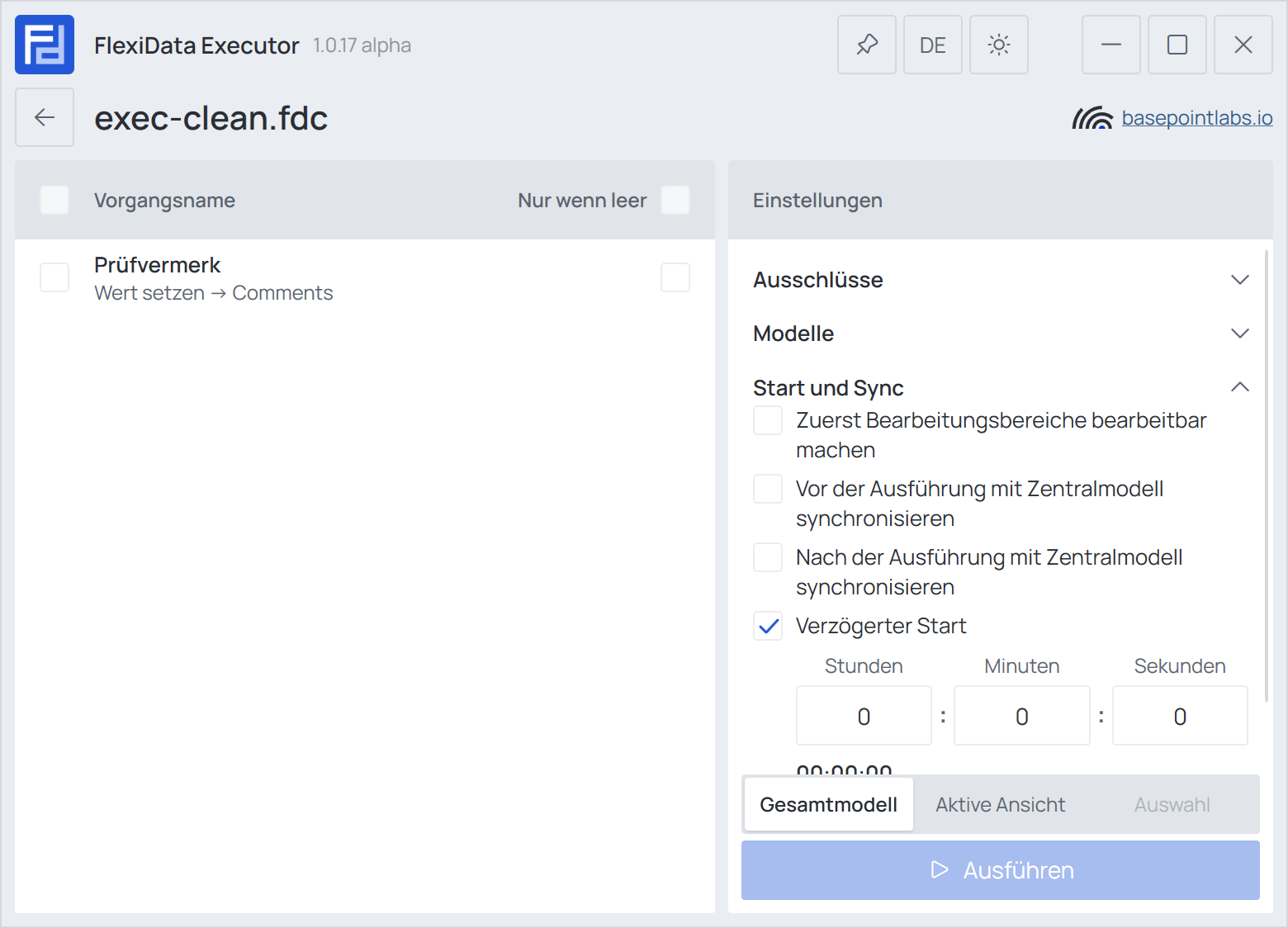Select the Gesamtmodell tab
This screenshot has height=928, width=1288.
(x=829, y=804)
